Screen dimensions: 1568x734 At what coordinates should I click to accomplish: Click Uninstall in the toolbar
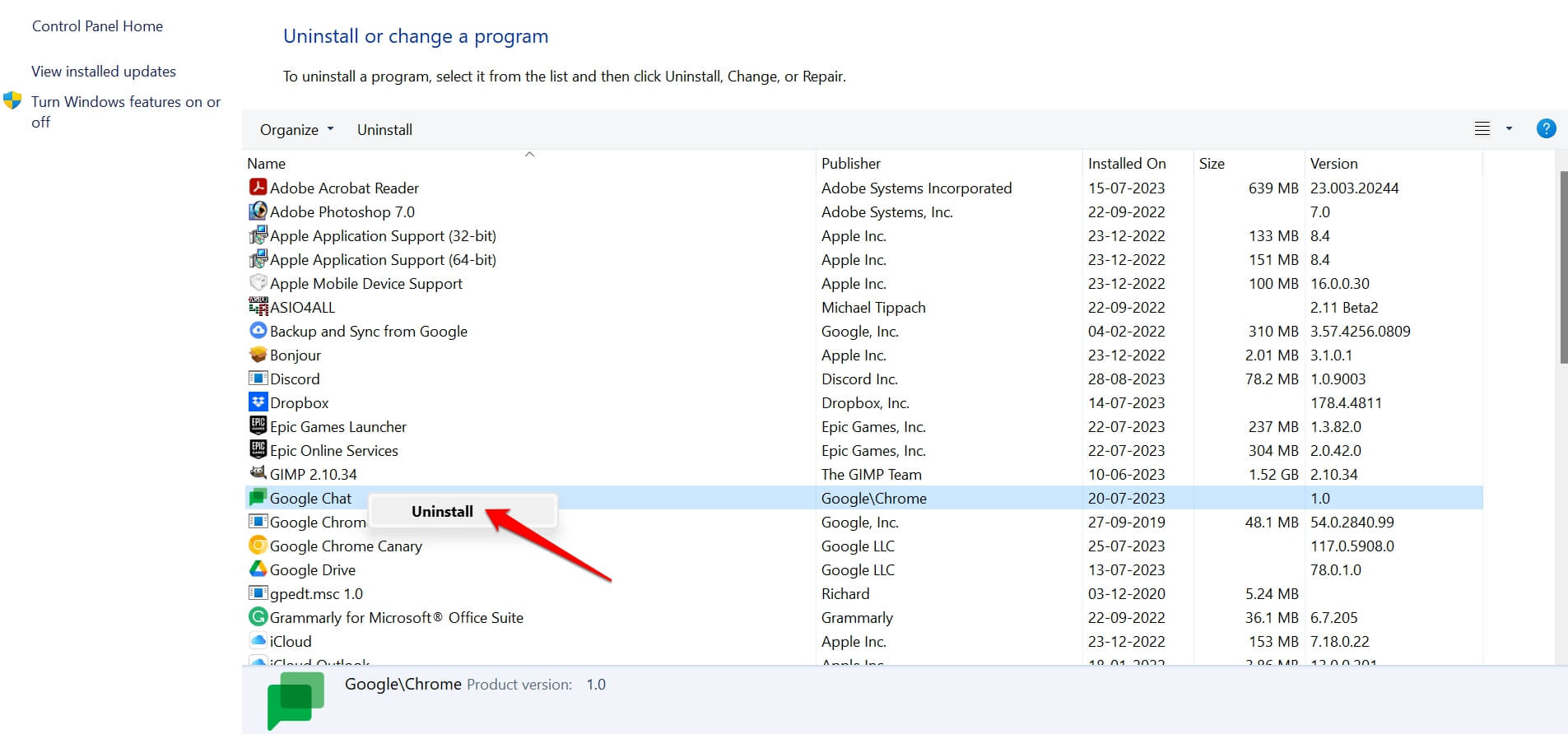coord(384,130)
